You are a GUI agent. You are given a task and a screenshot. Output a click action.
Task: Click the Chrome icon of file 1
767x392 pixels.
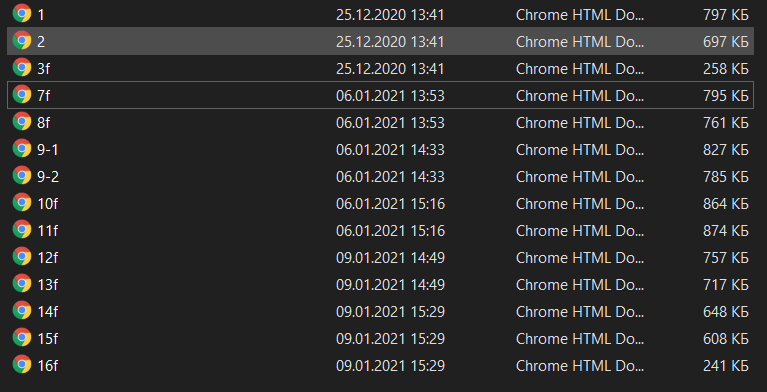point(22,14)
